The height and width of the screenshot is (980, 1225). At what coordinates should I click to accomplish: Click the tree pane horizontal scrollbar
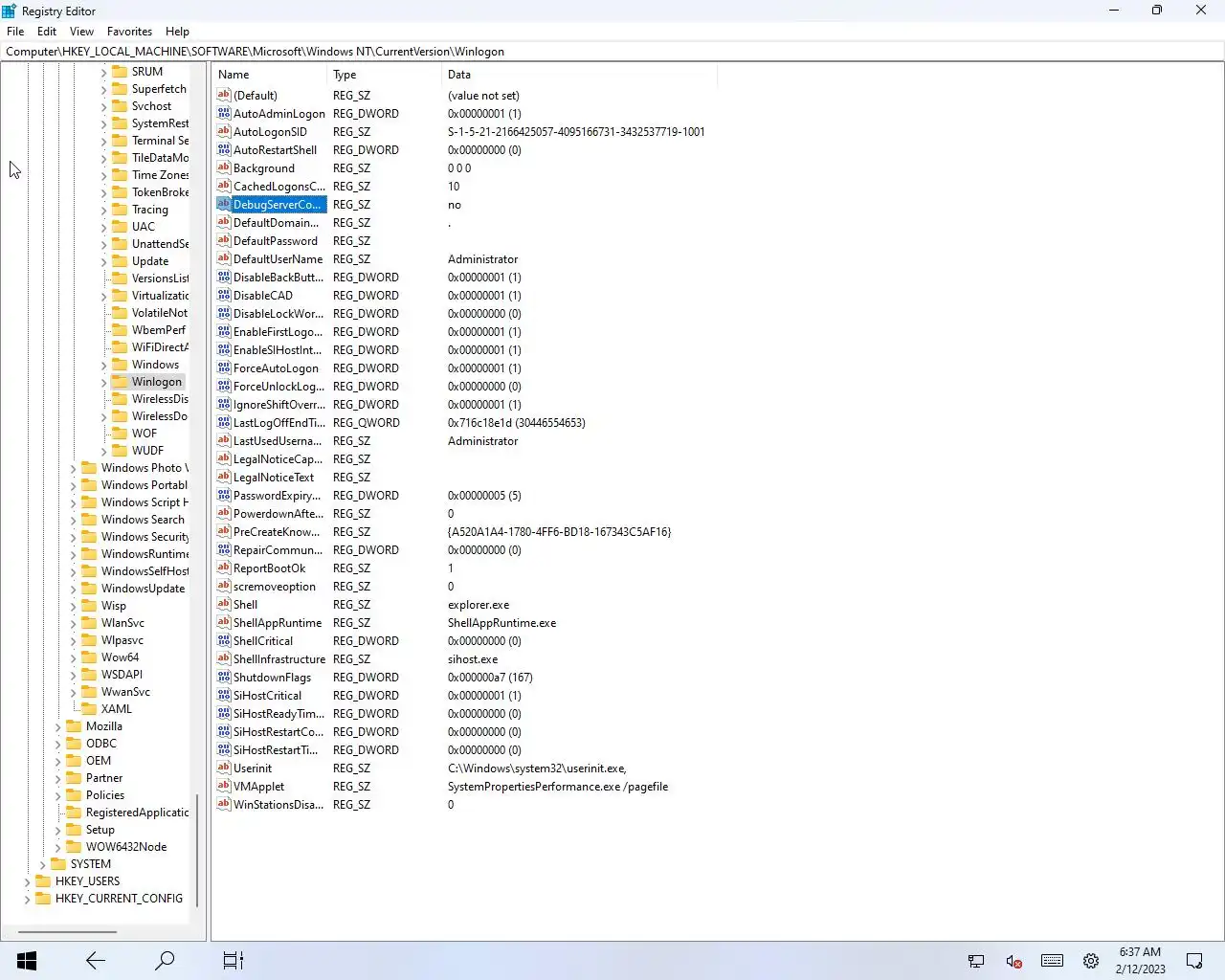[67, 931]
